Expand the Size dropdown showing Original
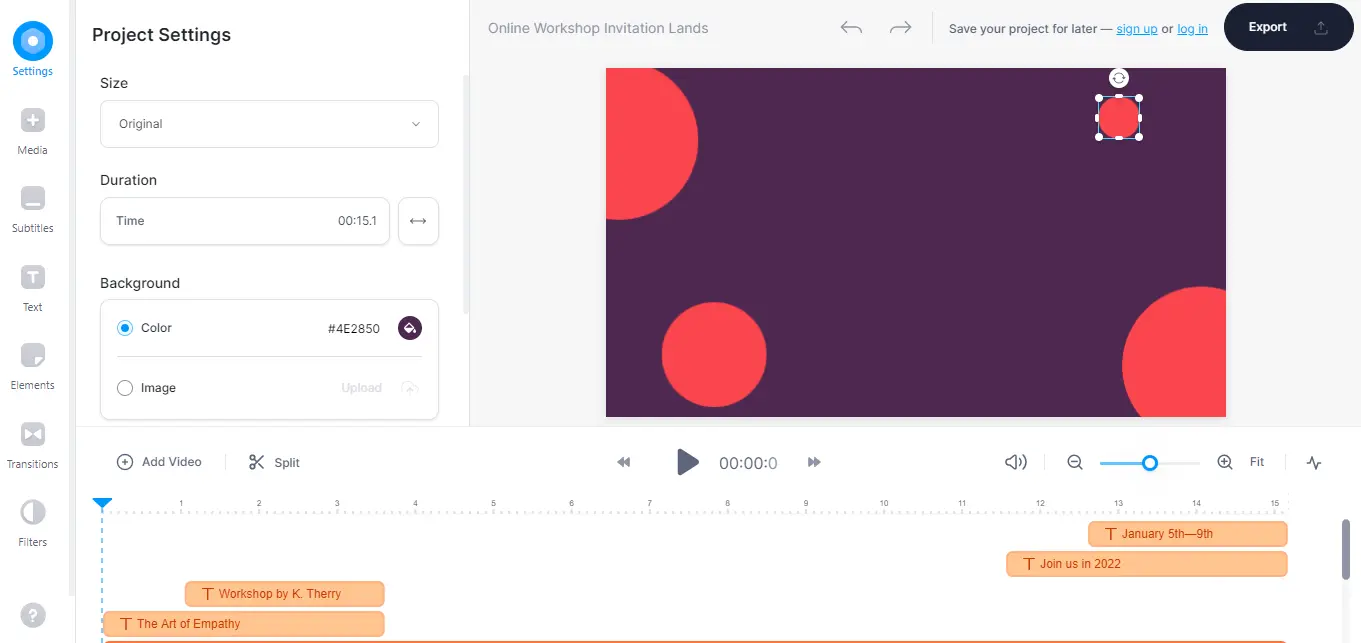 pos(269,124)
